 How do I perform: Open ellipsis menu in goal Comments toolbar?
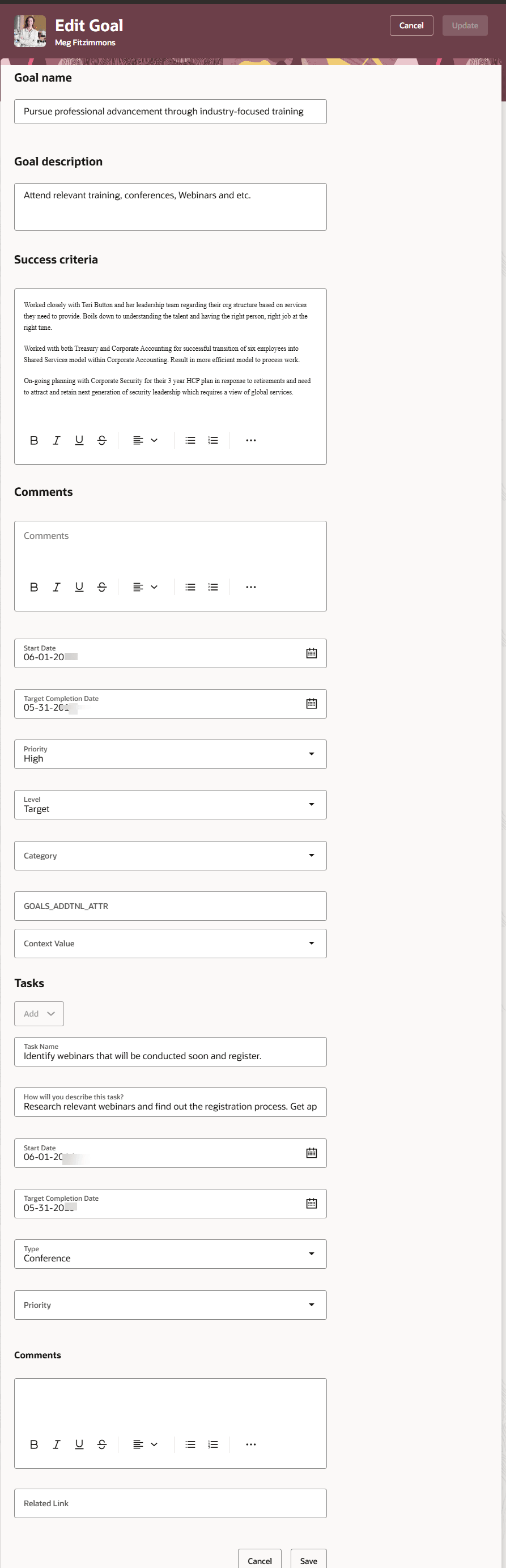[x=251, y=587]
